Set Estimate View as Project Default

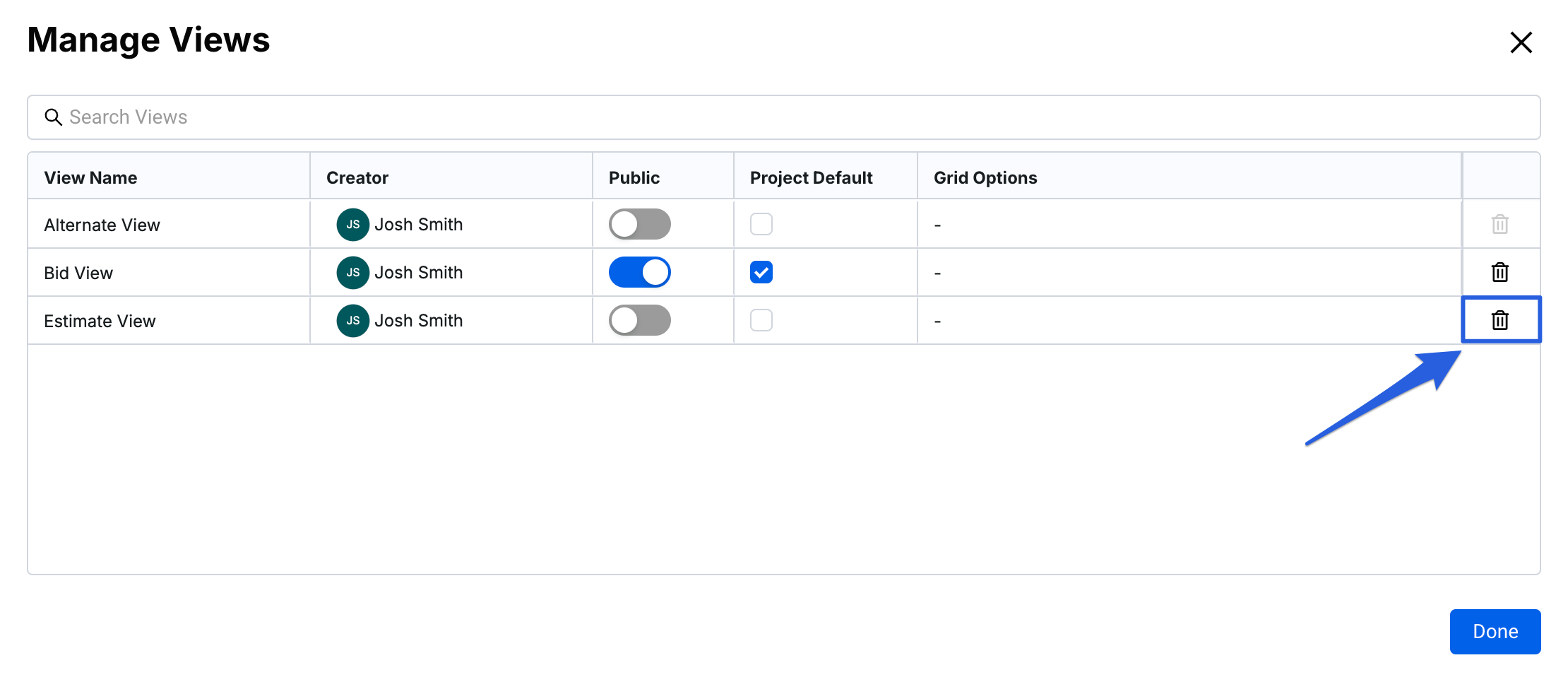click(761, 320)
